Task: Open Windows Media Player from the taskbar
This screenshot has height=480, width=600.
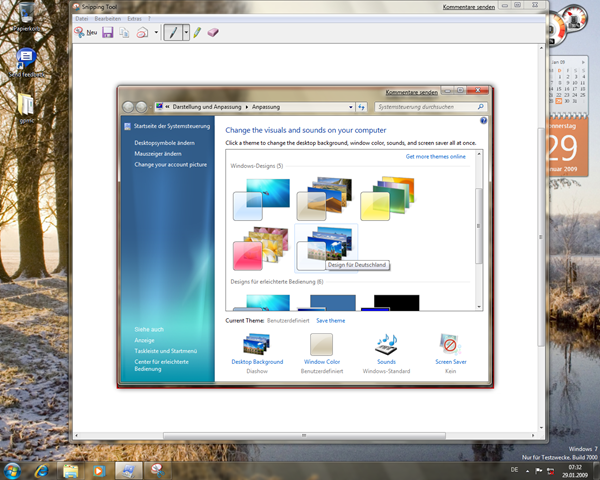Action: [99, 471]
